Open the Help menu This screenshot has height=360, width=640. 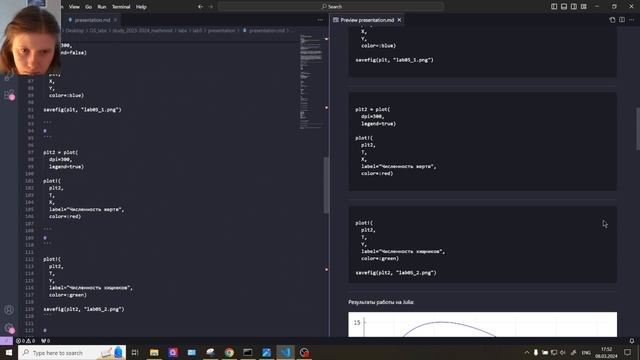coord(141,7)
